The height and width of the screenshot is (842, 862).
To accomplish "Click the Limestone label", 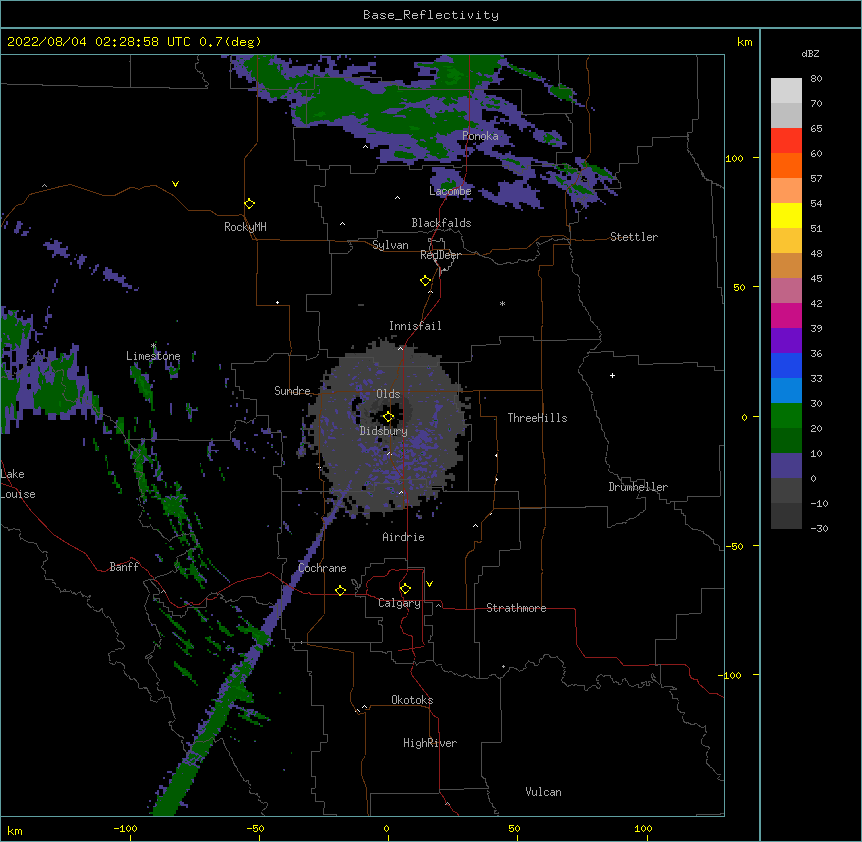I will [153, 356].
